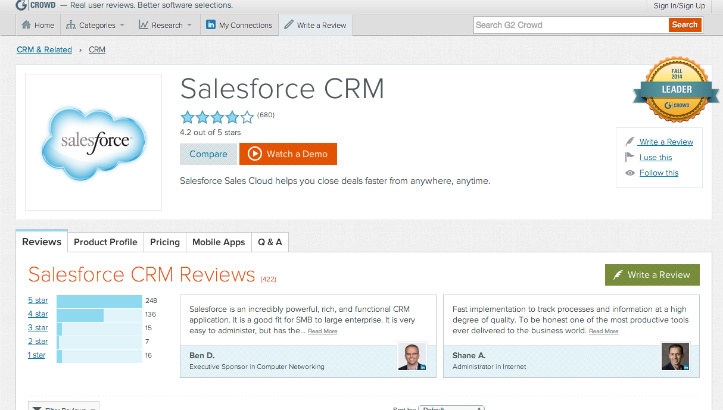This screenshot has height=410, width=723.
Task: Click quill icon beside sidebar Write a Review
Action: pos(629,142)
